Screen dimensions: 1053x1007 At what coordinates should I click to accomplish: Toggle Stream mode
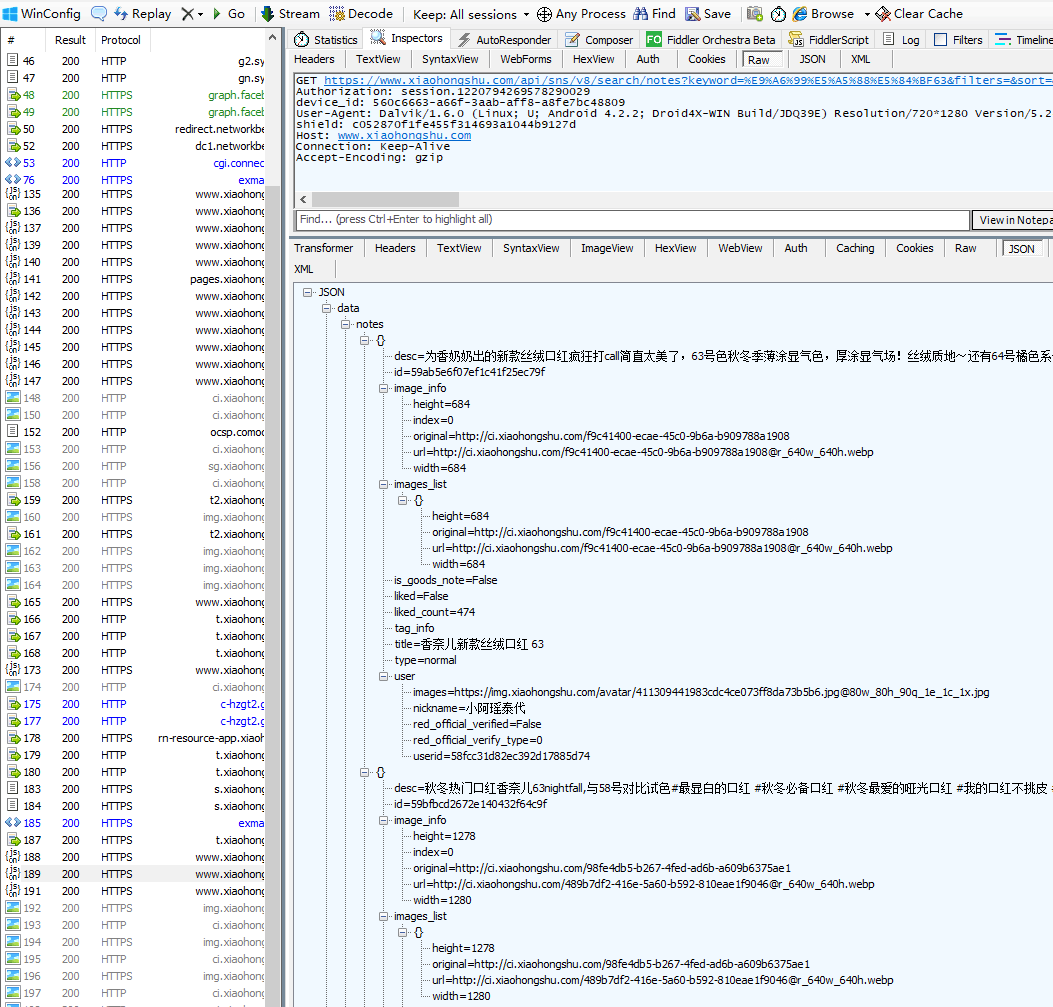pyautogui.click(x=290, y=13)
